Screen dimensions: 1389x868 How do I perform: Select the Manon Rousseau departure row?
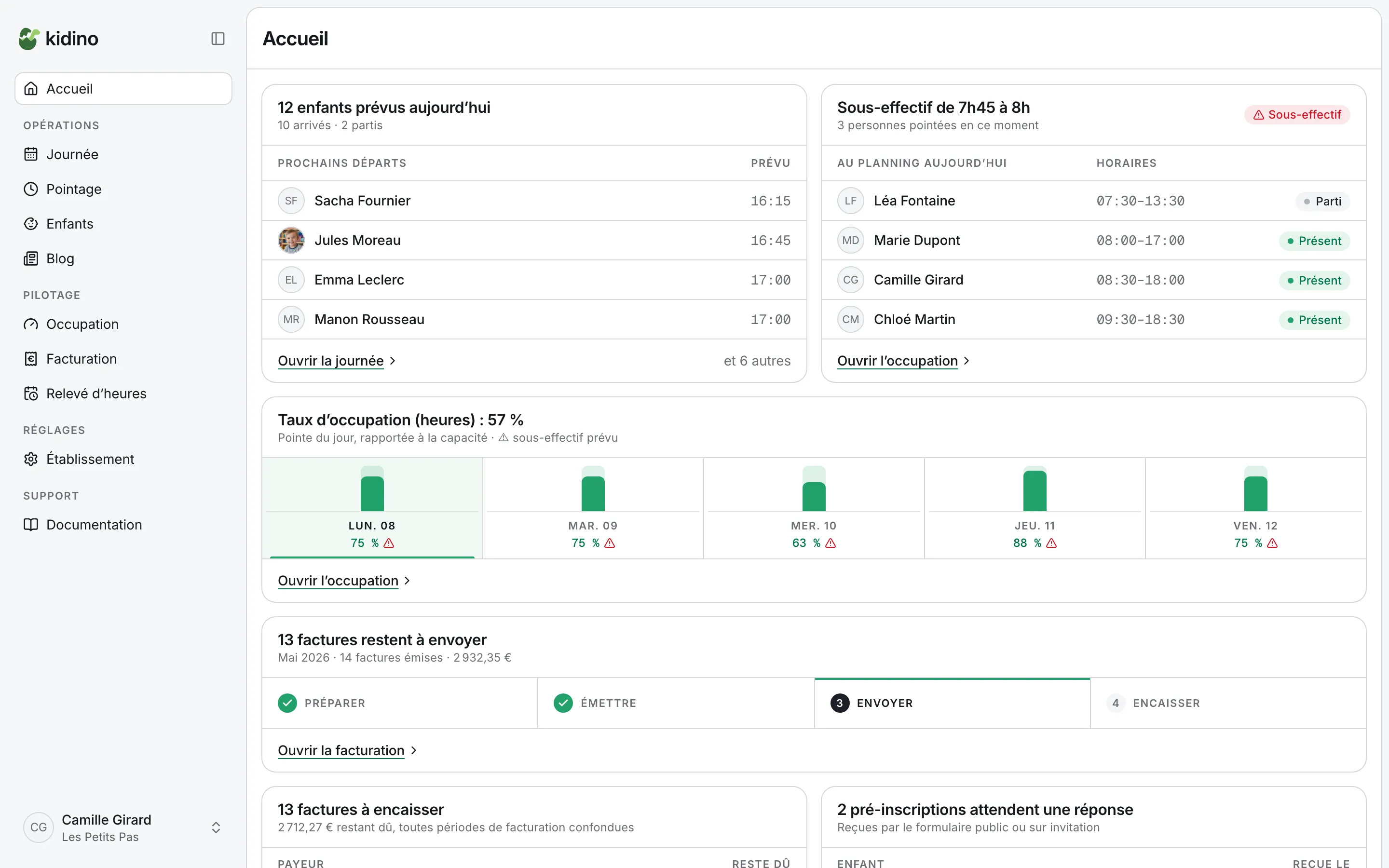coord(534,319)
